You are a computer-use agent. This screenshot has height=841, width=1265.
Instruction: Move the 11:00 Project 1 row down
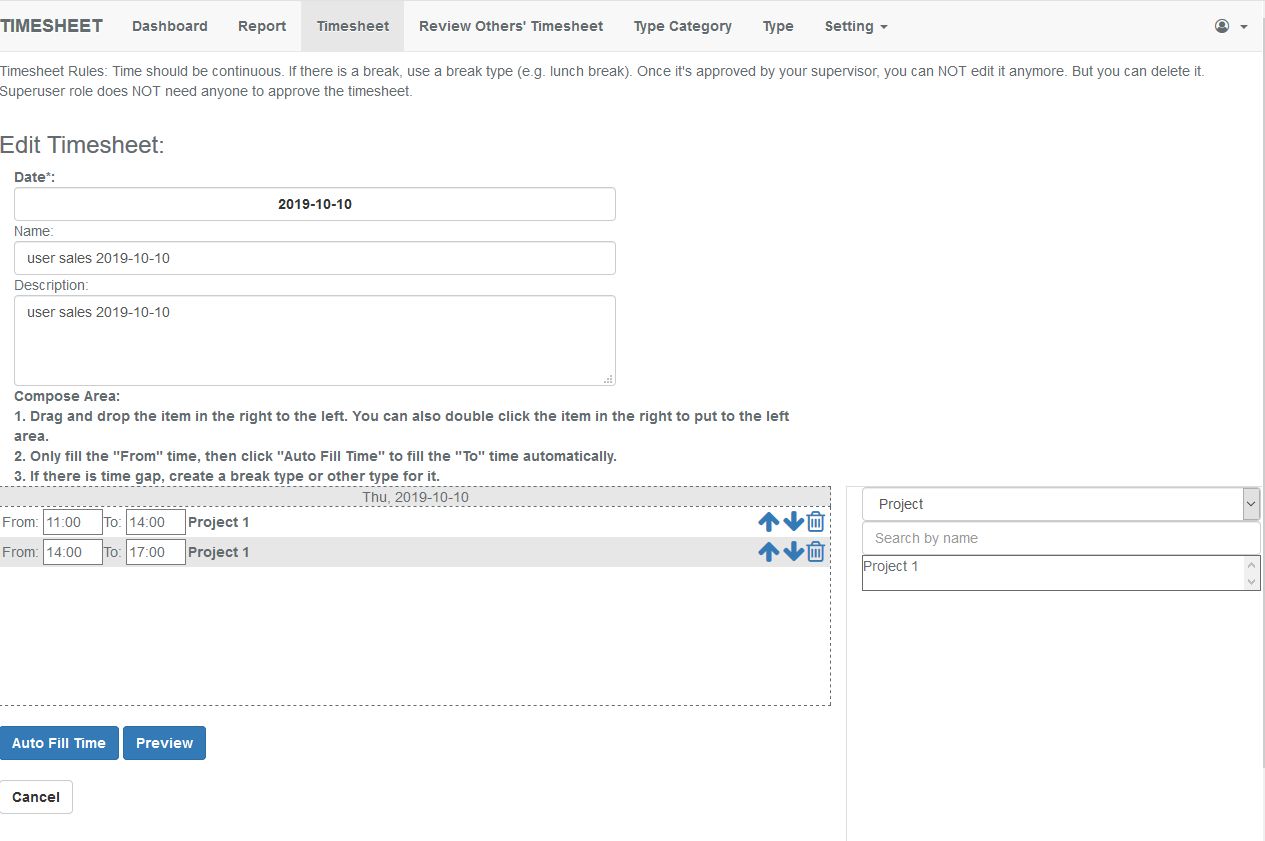coord(793,521)
